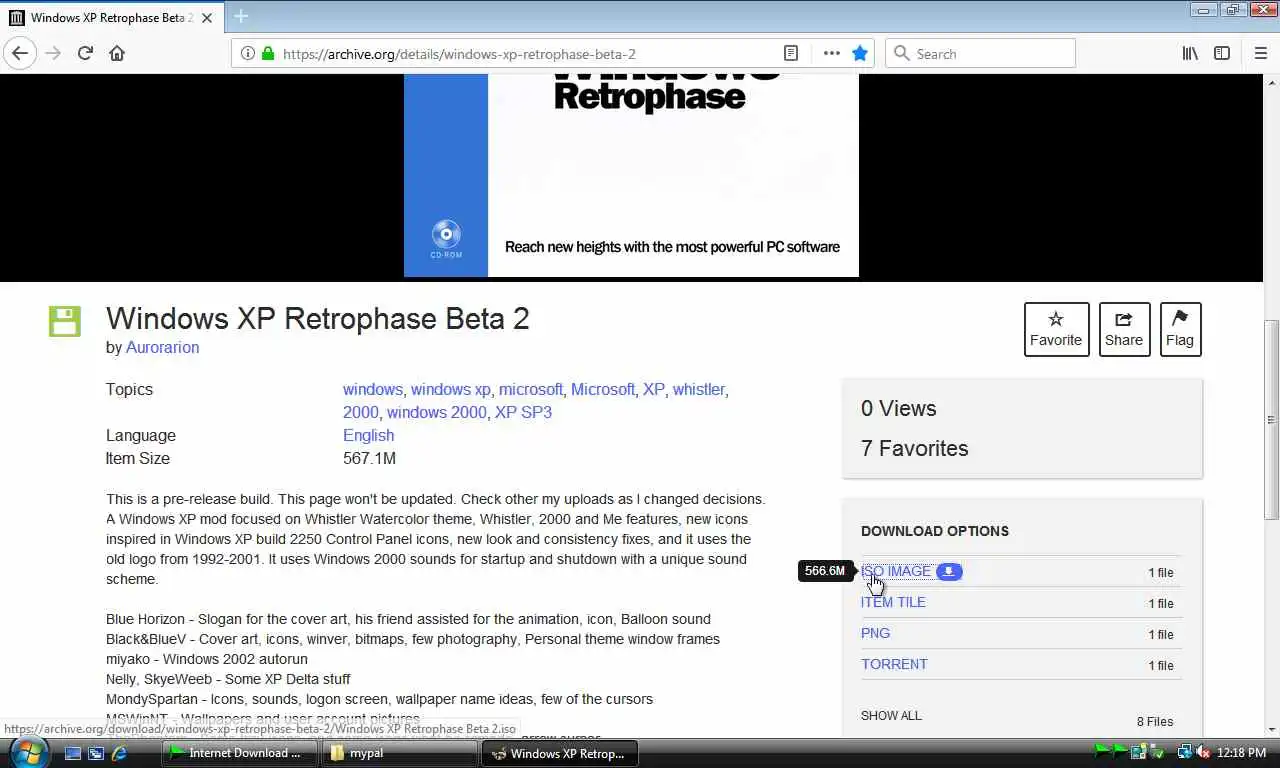Viewport: 1280px width, 768px height.
Task: Click the '0 Views' count text
Action: point(899,408)
